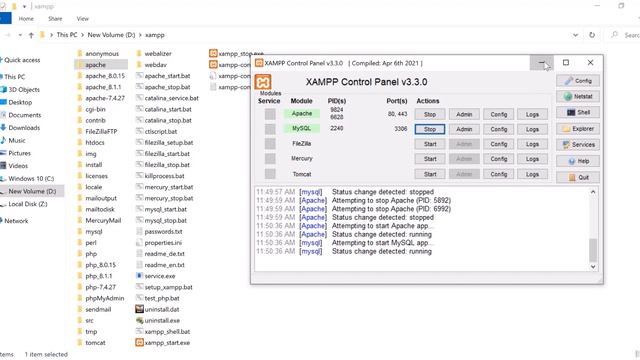Viewport: 640px width, 360px height.
Task: Open Help in XAMPP panel
Action: click(x=578, y=161)
